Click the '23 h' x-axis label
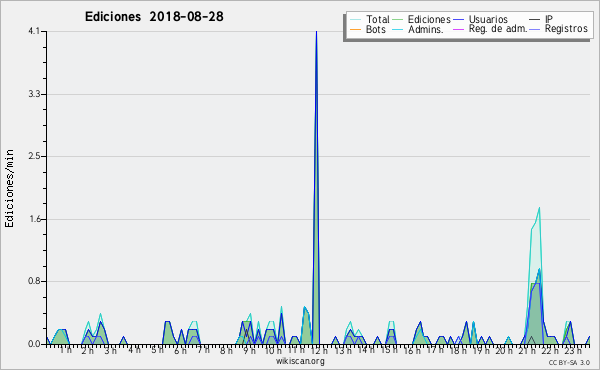This screenshot has height=370, width=600. 573,350
